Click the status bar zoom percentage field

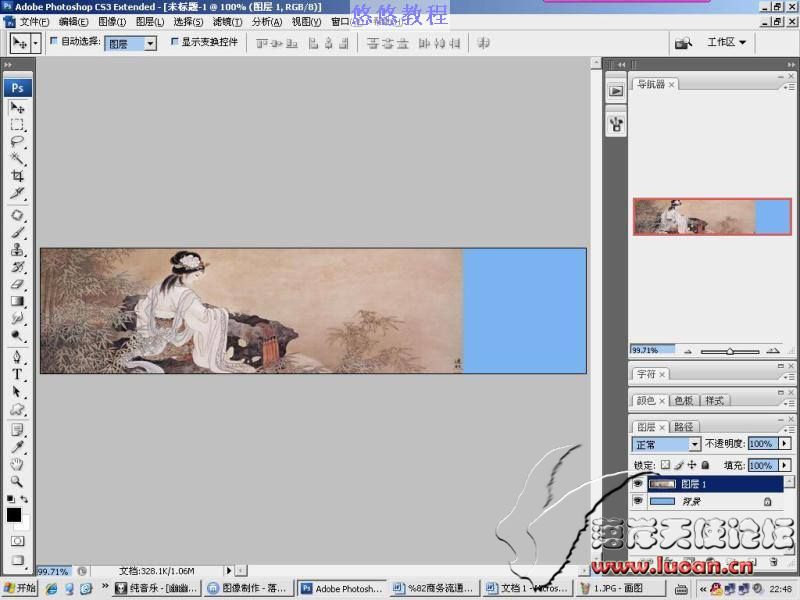pos(54,571)
